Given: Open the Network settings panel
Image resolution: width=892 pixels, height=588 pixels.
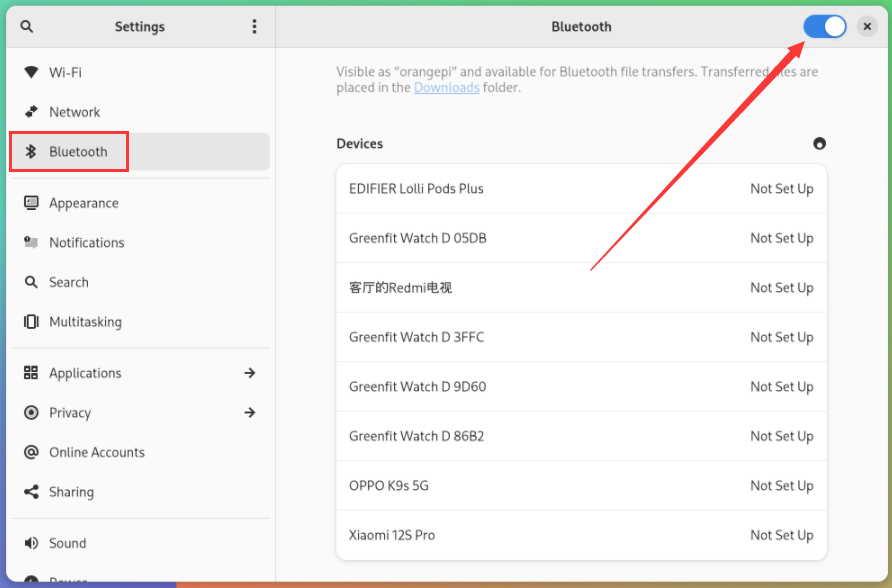Looking at the screenshot, I should point(141,112).
